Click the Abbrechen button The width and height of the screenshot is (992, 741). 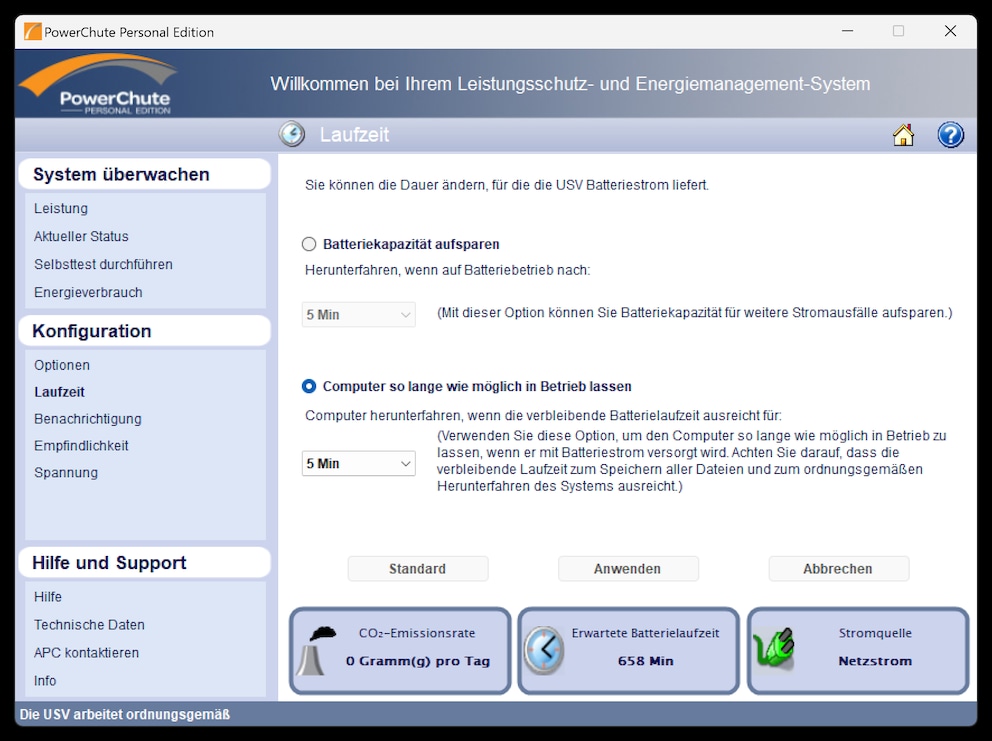[x=838, y=569]
